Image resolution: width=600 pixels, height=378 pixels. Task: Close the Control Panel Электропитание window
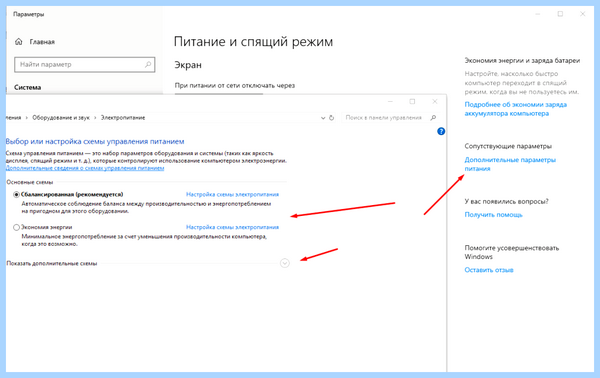435,101
